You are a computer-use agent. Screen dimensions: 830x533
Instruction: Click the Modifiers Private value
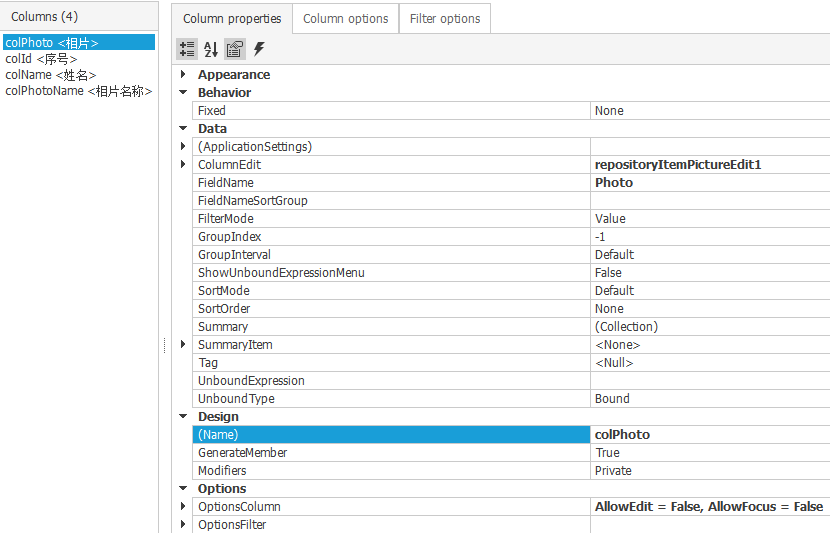point(709,471)
